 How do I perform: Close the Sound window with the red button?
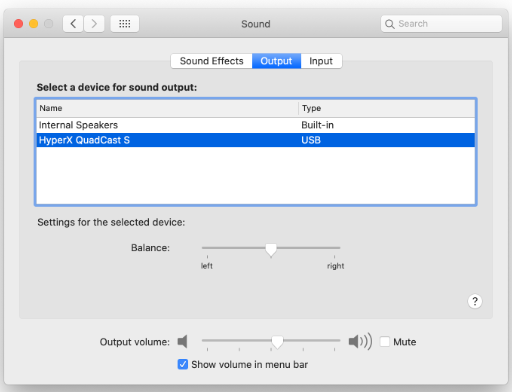pyautogui.click(x=19, y=24)
